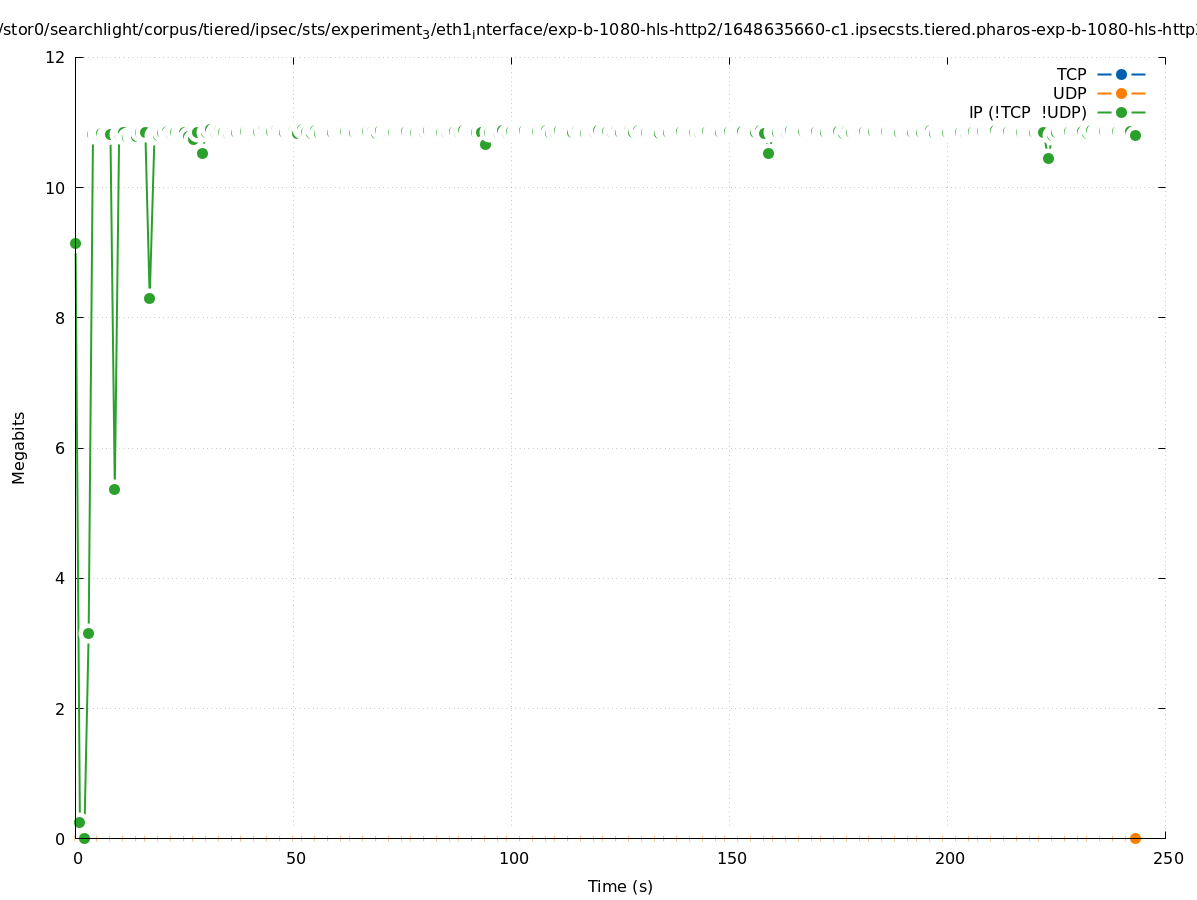Click the green IP legend marker
The height and width of the screenshot is (900, 1197).
[x=1121, y=112]
